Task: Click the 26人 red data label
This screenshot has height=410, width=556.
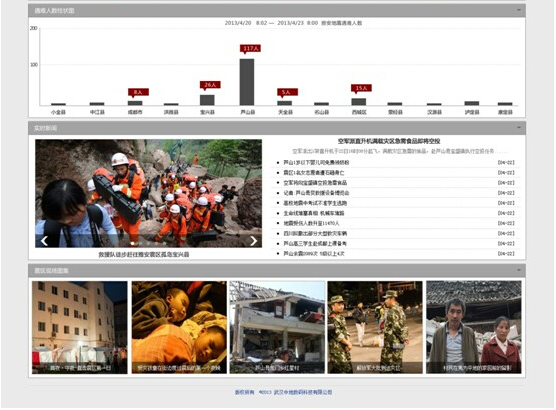Action: 210,85
